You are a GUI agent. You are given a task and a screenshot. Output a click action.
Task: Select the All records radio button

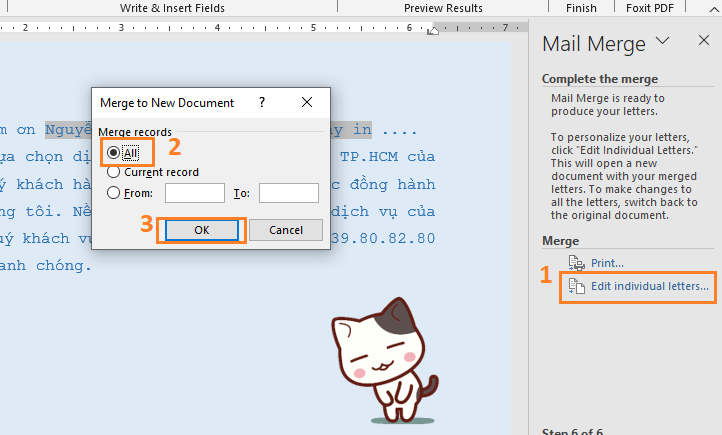click(x=114, y=153)
